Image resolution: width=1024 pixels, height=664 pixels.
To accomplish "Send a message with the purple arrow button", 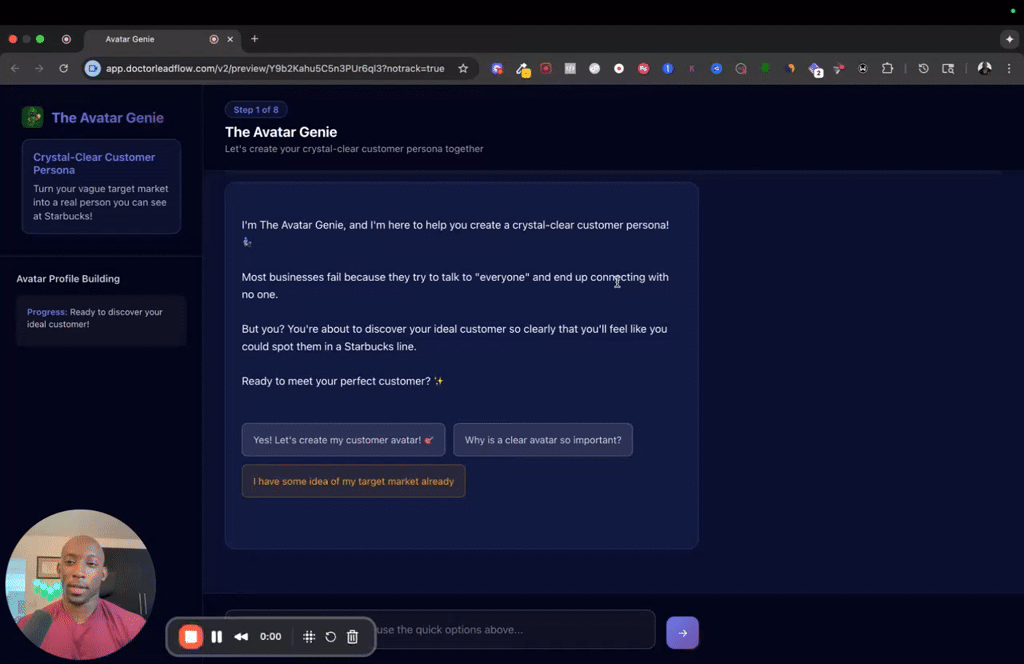I will pyautogui.click(x=682, y=633).
